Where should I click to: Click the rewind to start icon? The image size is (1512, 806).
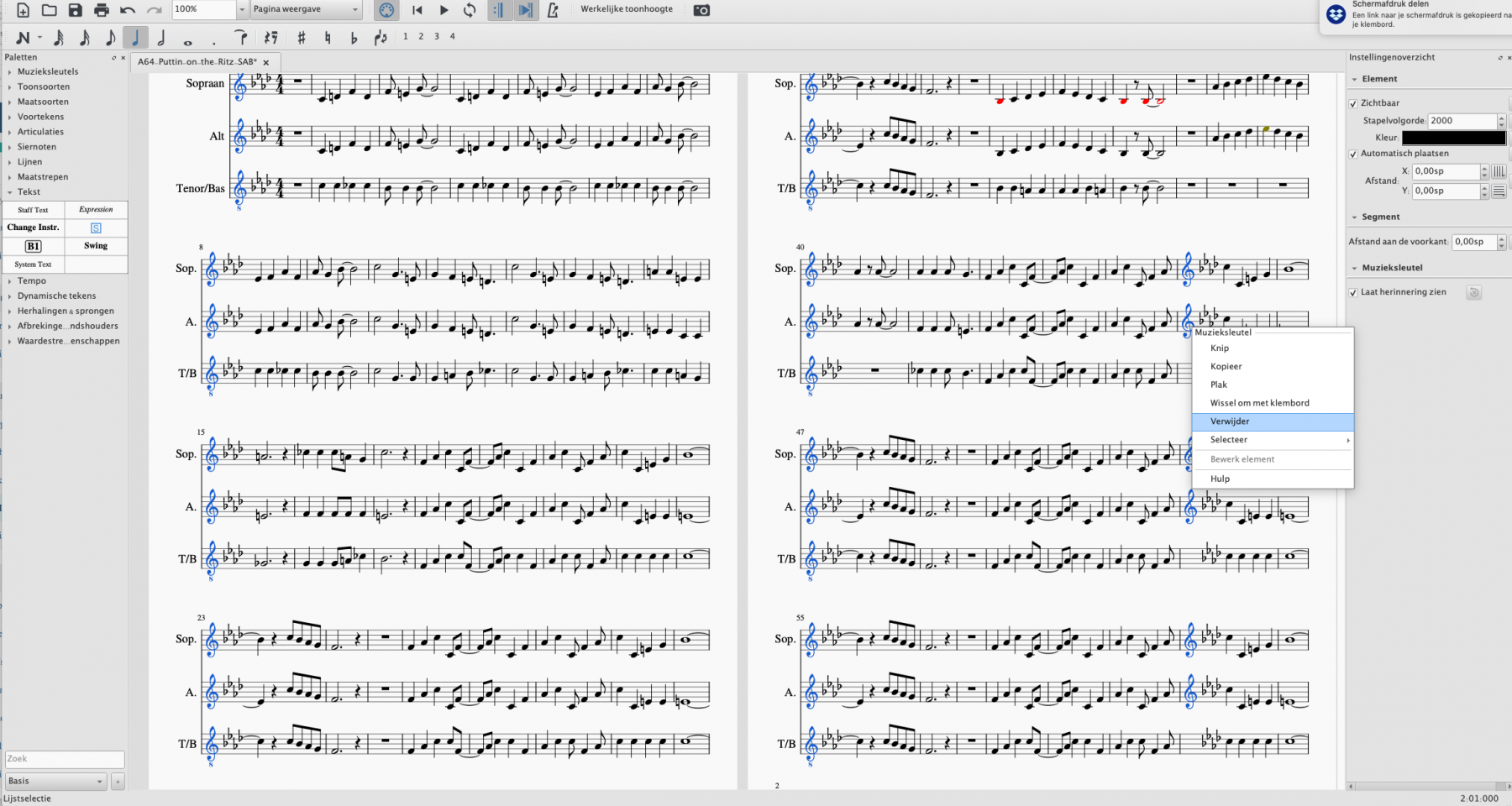(x=417, y=10)
